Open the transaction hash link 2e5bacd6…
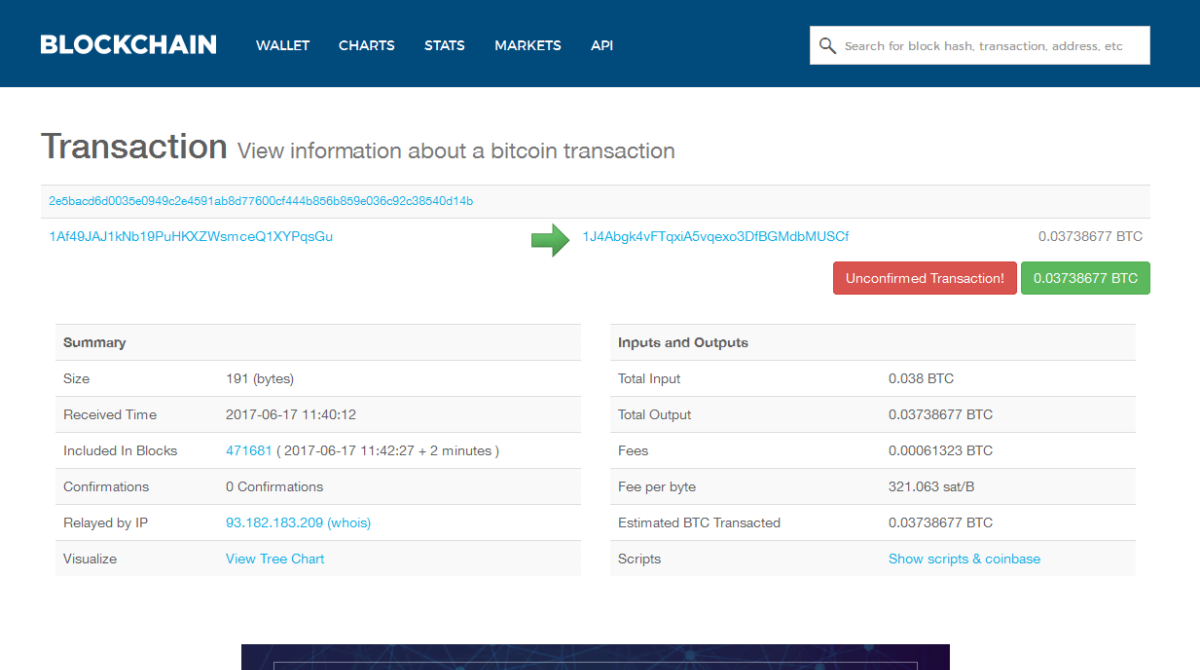The image size is (1200, 670). point(261,201)
